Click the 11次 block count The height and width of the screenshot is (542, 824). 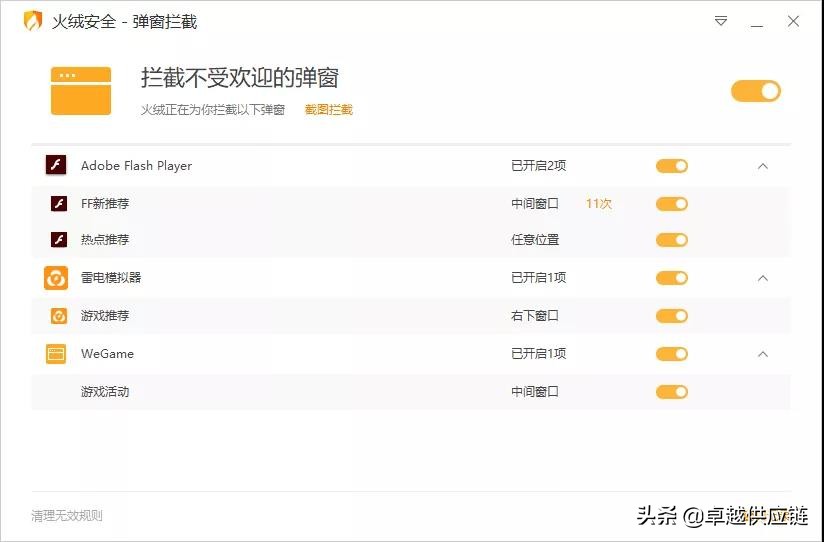click(599, 203)
